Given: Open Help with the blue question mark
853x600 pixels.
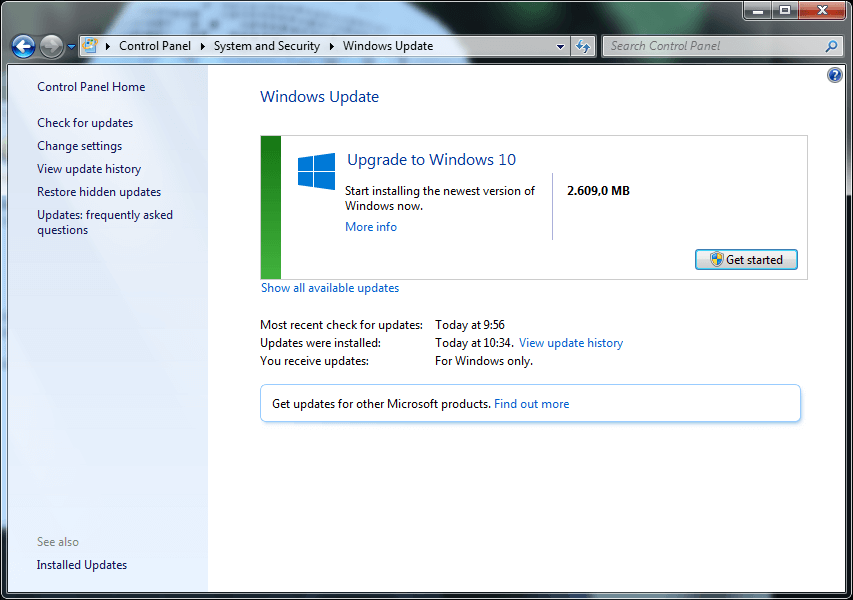Looking at the screenshot, I should click(835, 75).
